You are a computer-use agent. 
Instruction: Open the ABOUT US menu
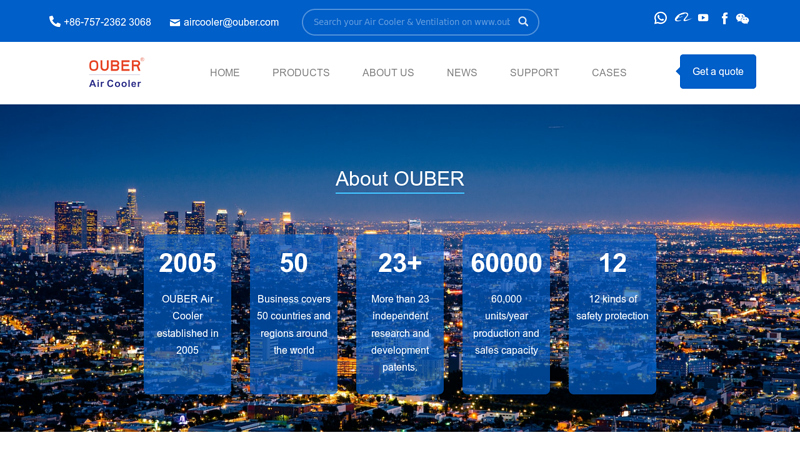(x=388, y=72)
